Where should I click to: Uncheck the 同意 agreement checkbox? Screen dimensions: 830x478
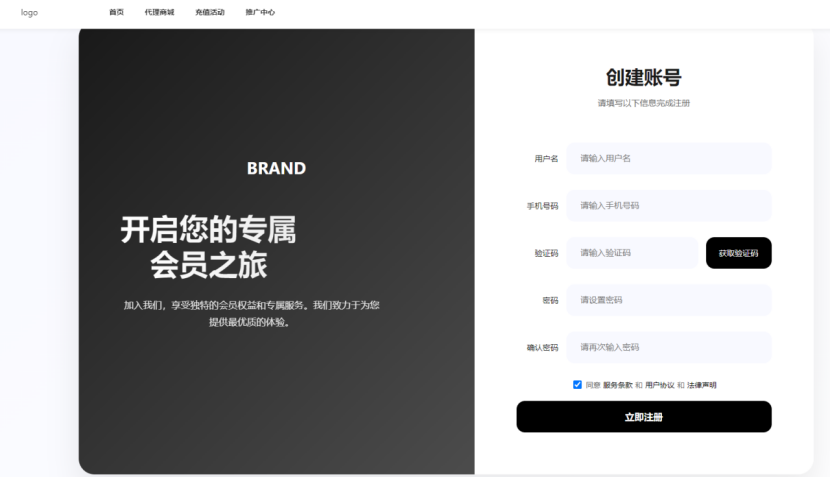click(x=577, y=384)
